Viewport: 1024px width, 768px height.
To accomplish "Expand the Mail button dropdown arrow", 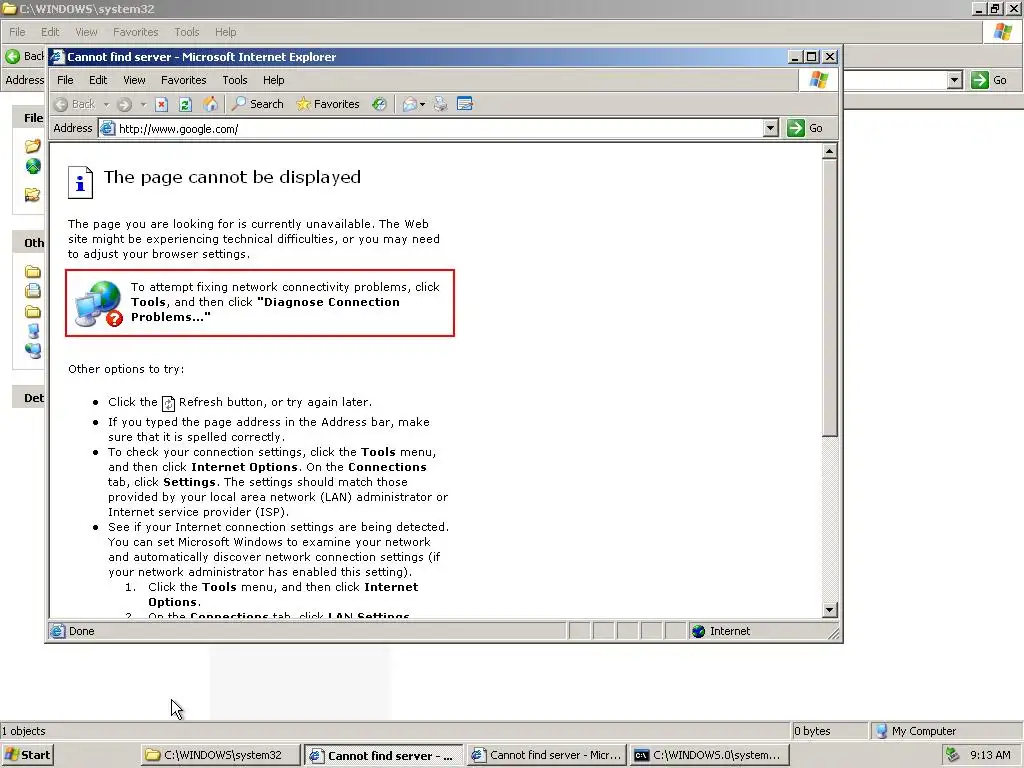I will click(x=423, y=104).
